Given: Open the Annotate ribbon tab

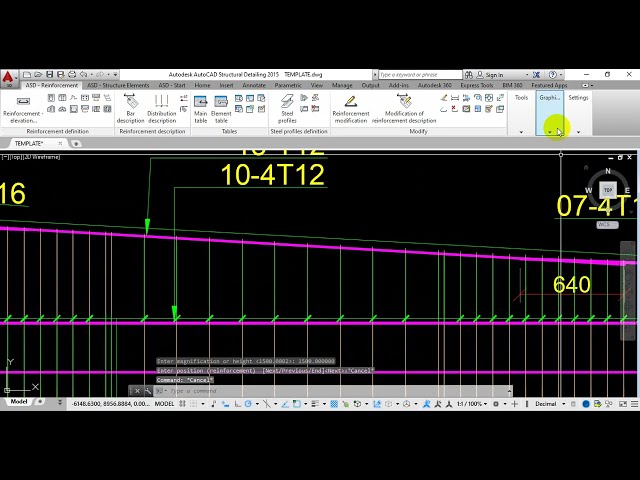Looking at the screenshot, I should 254,85.
